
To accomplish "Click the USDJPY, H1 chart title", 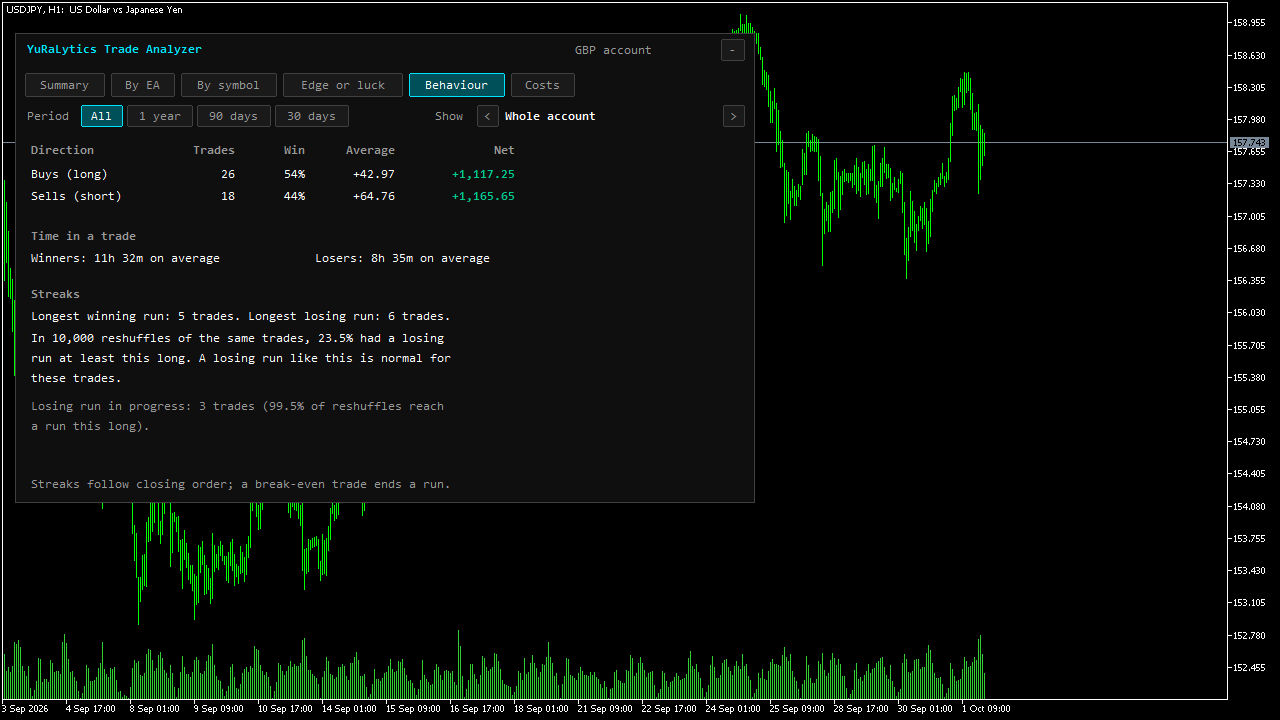I will point(92,9).
